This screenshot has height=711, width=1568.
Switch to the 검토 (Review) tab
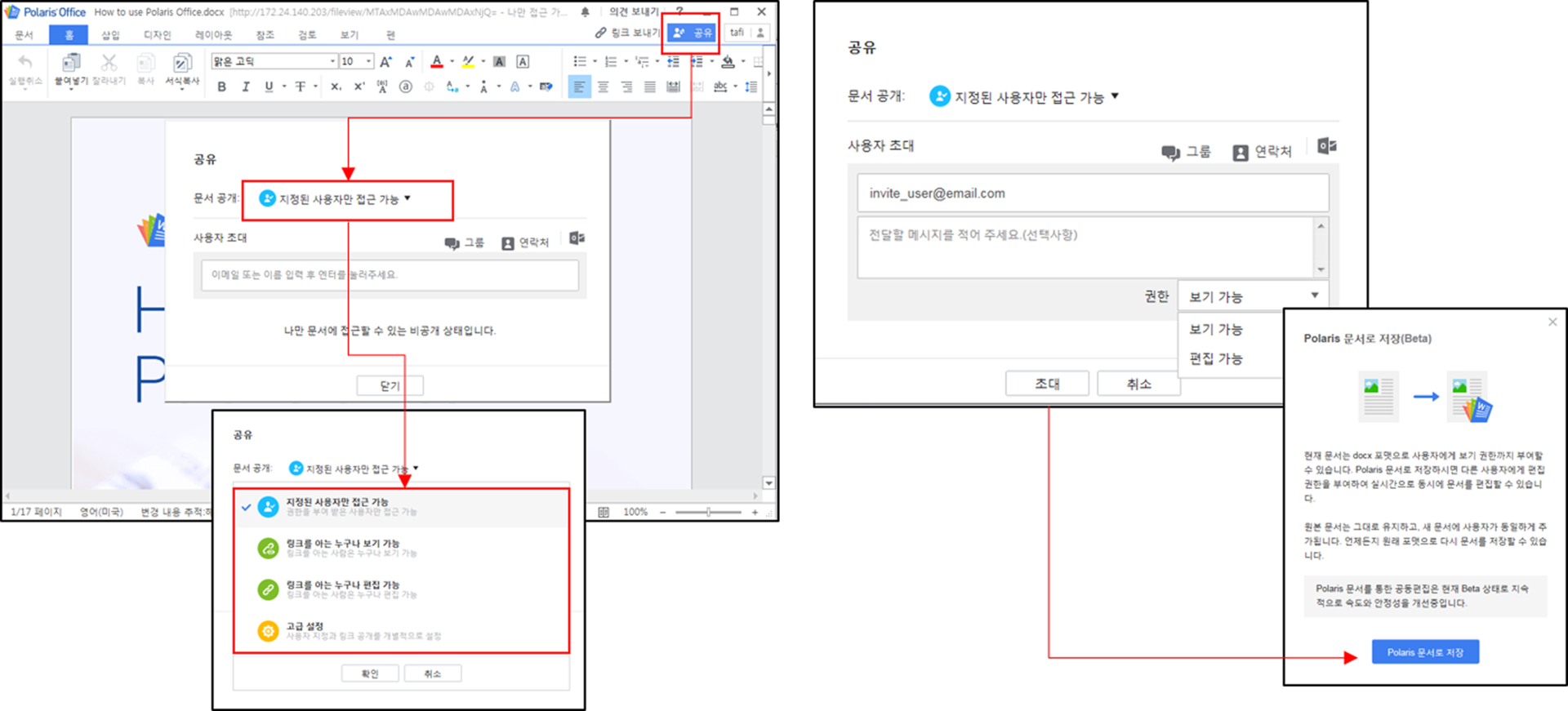point(307,34)
